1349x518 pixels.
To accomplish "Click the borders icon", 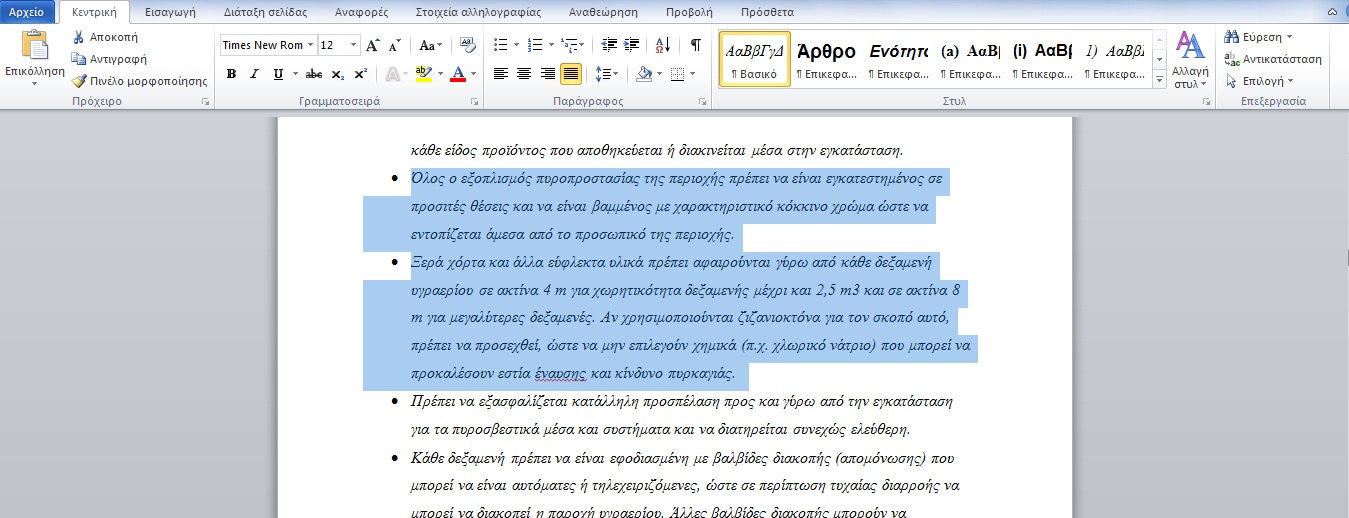I will [677, 74].
